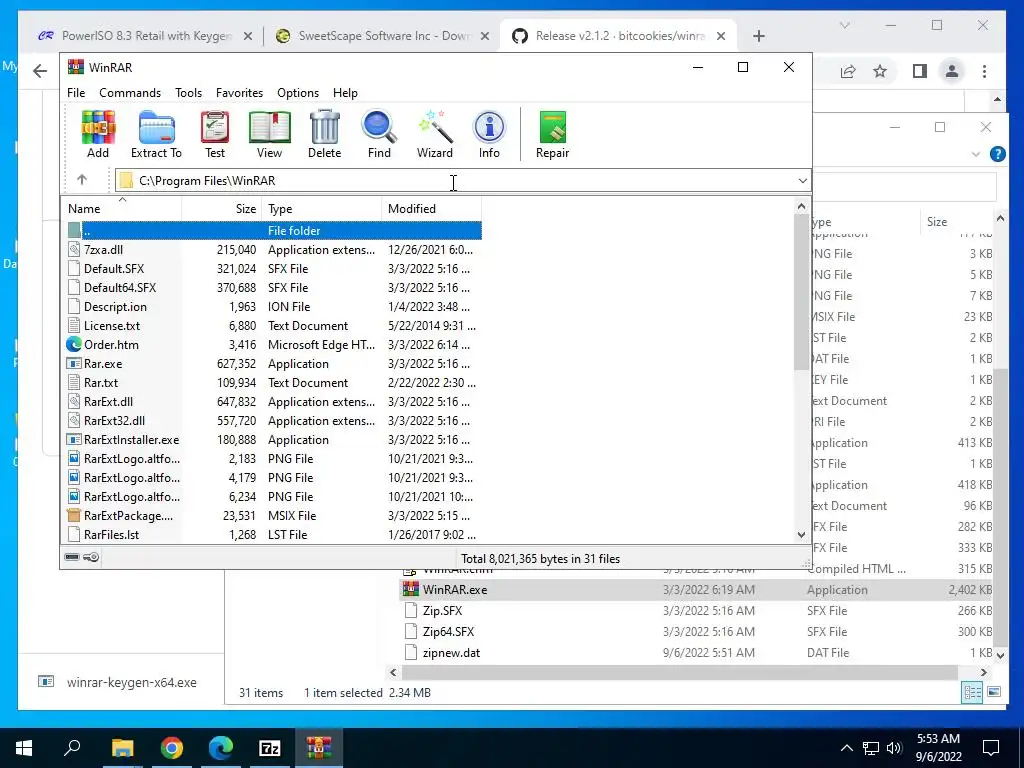Show archive Info
The image size is (1024, 768).
pos(489,134)
